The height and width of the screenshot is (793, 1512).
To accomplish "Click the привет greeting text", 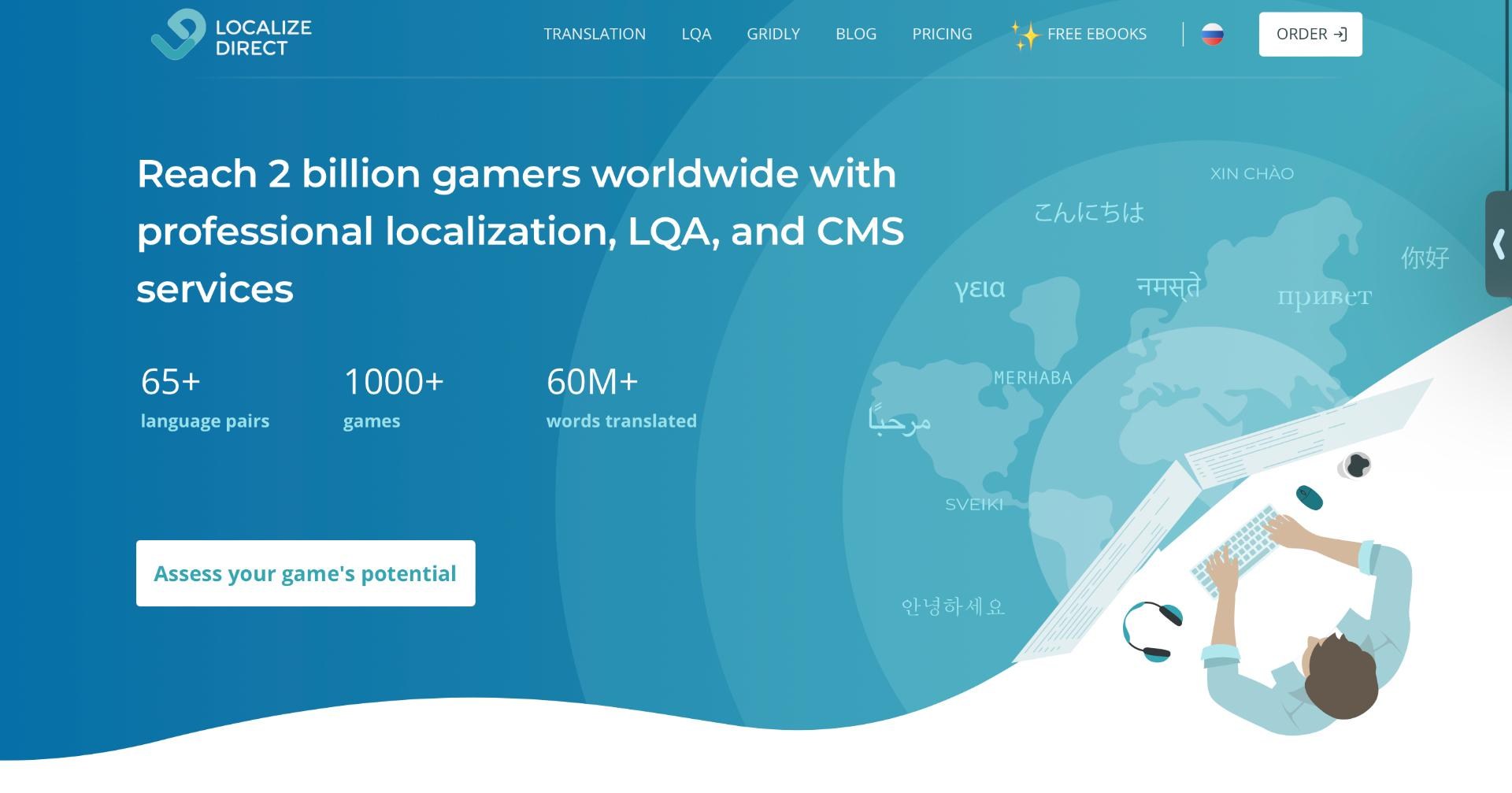I will tap(1325, 297).
